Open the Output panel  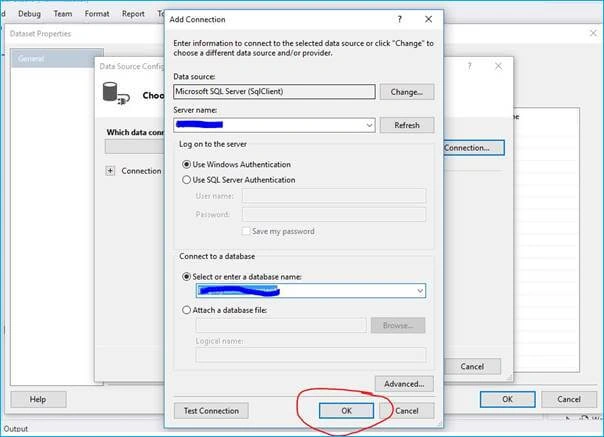coord(16,429)
